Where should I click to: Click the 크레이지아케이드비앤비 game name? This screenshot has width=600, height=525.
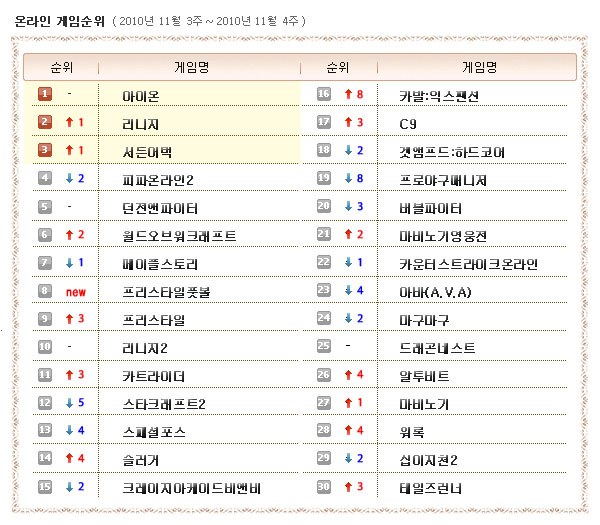[x=191, y=489]
